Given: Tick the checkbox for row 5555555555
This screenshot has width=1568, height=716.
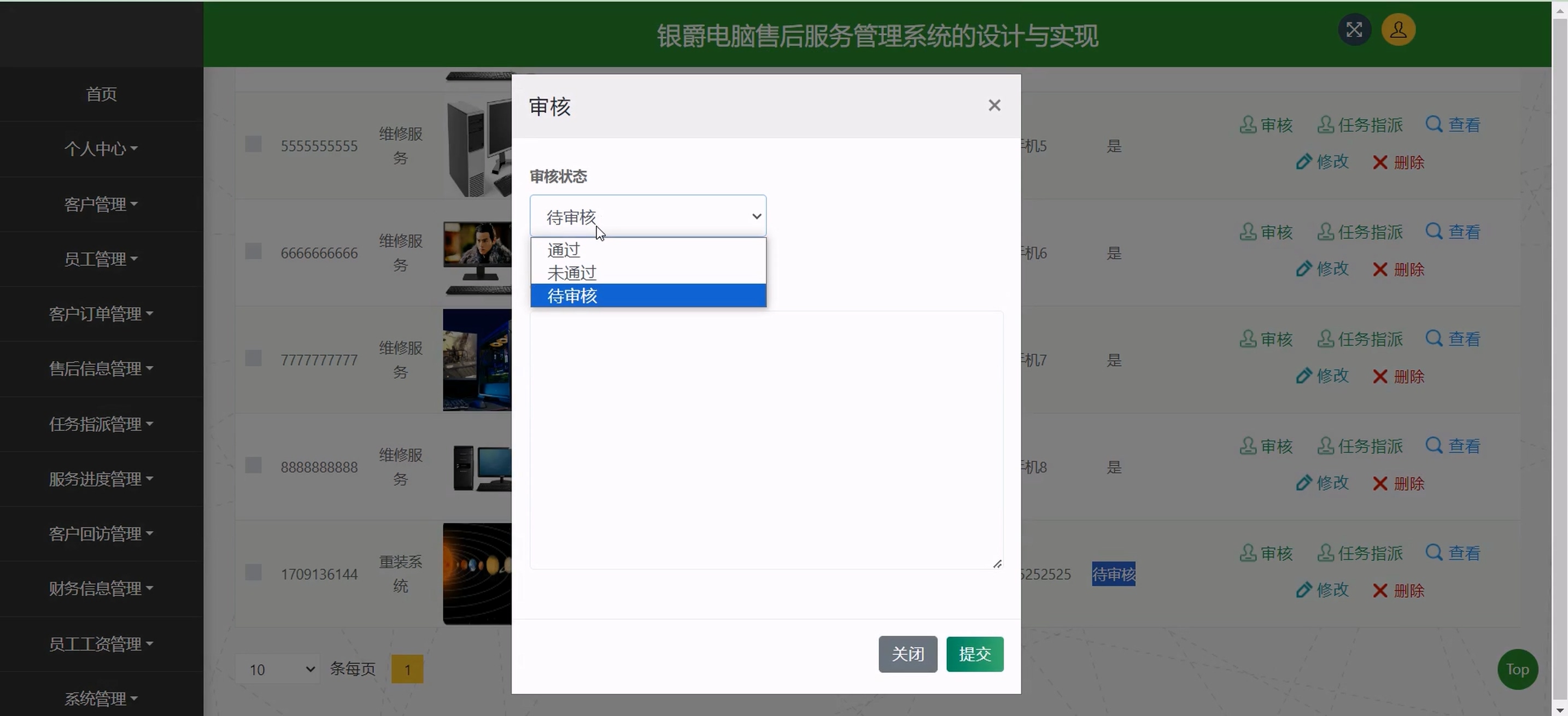Looking at the screenshot, I should pos(253,144).
